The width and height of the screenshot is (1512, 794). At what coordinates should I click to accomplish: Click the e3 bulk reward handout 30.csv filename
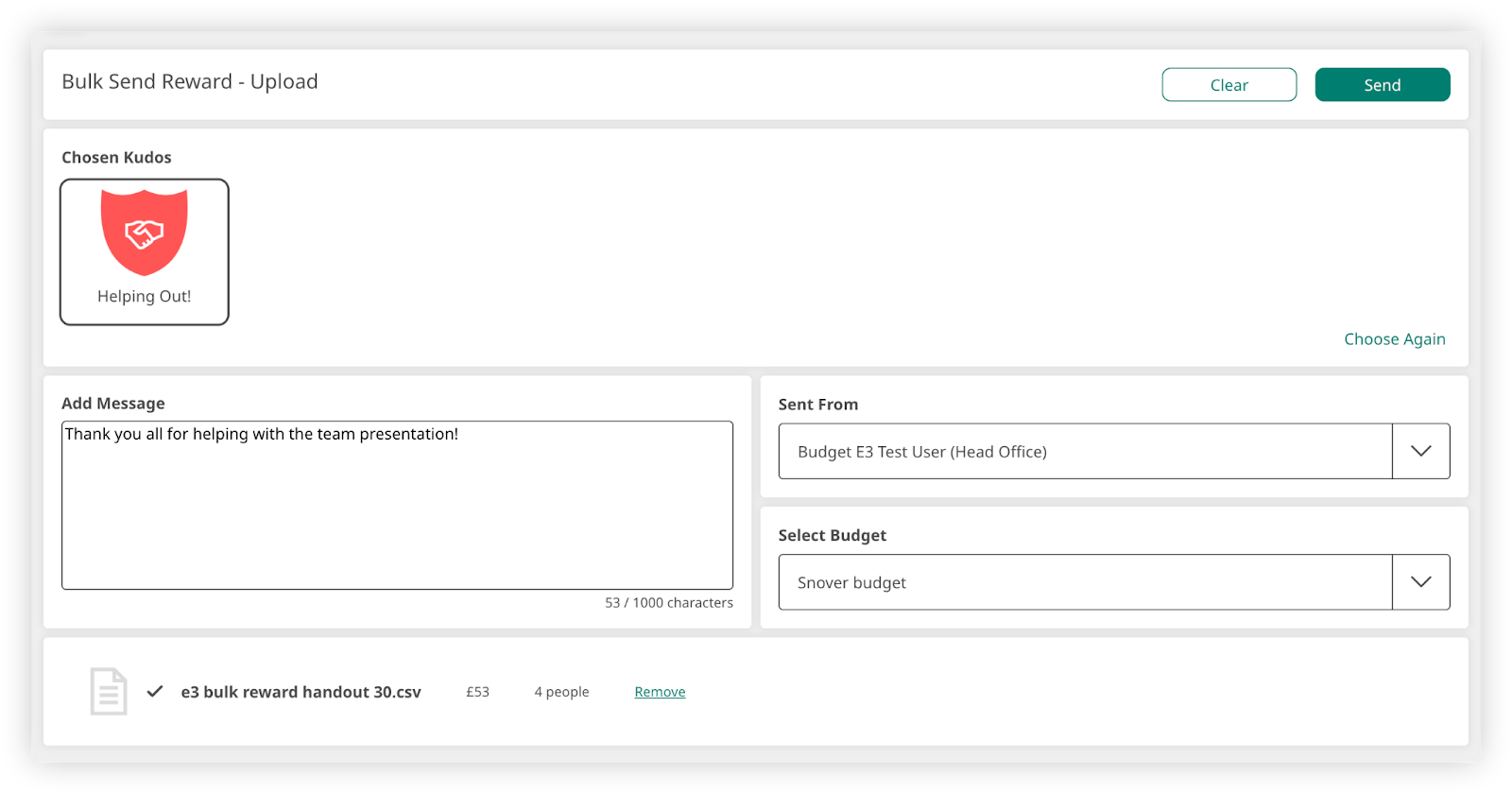coord(301,692)
